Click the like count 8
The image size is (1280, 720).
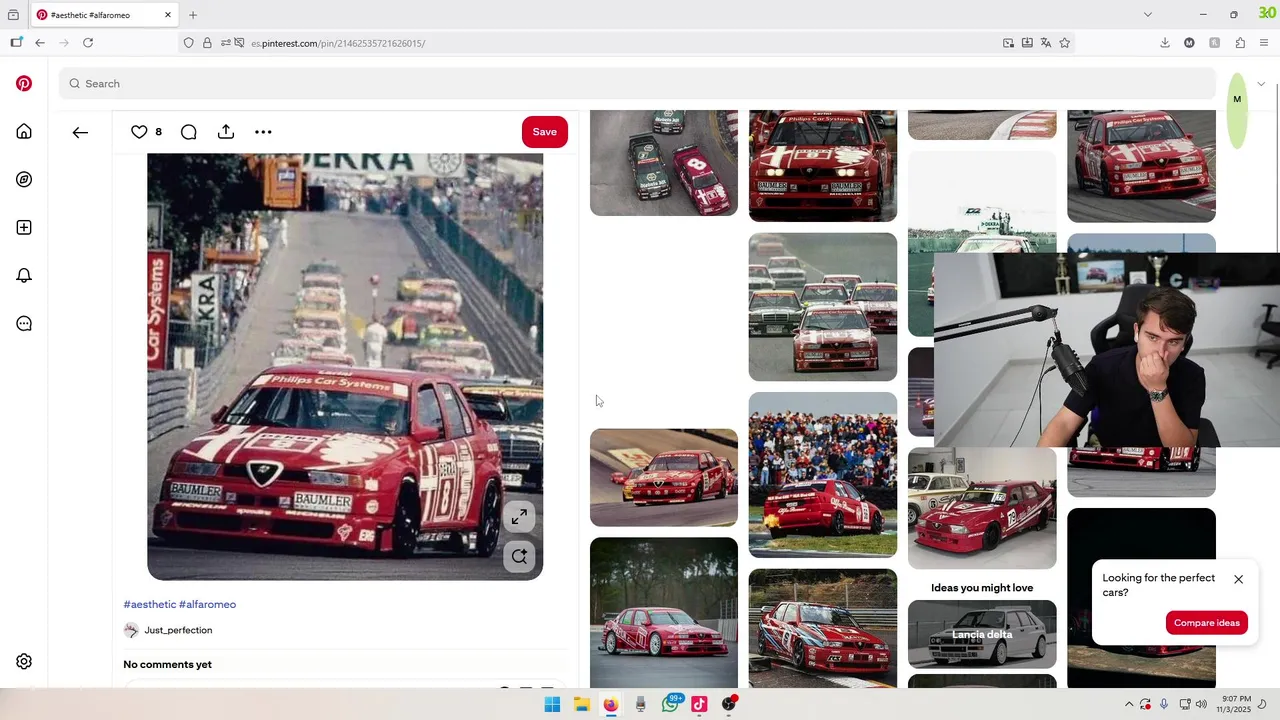[158, 132]
